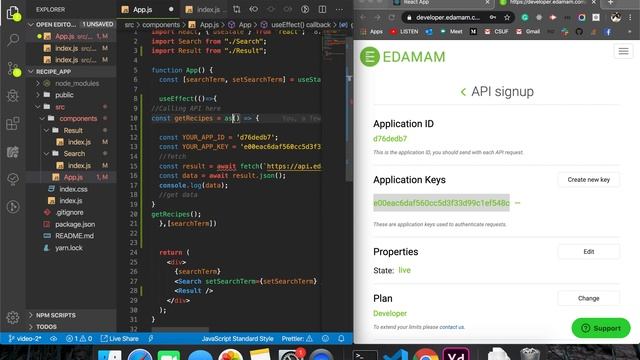Bookmark this page with star icon

click(507, 18)
